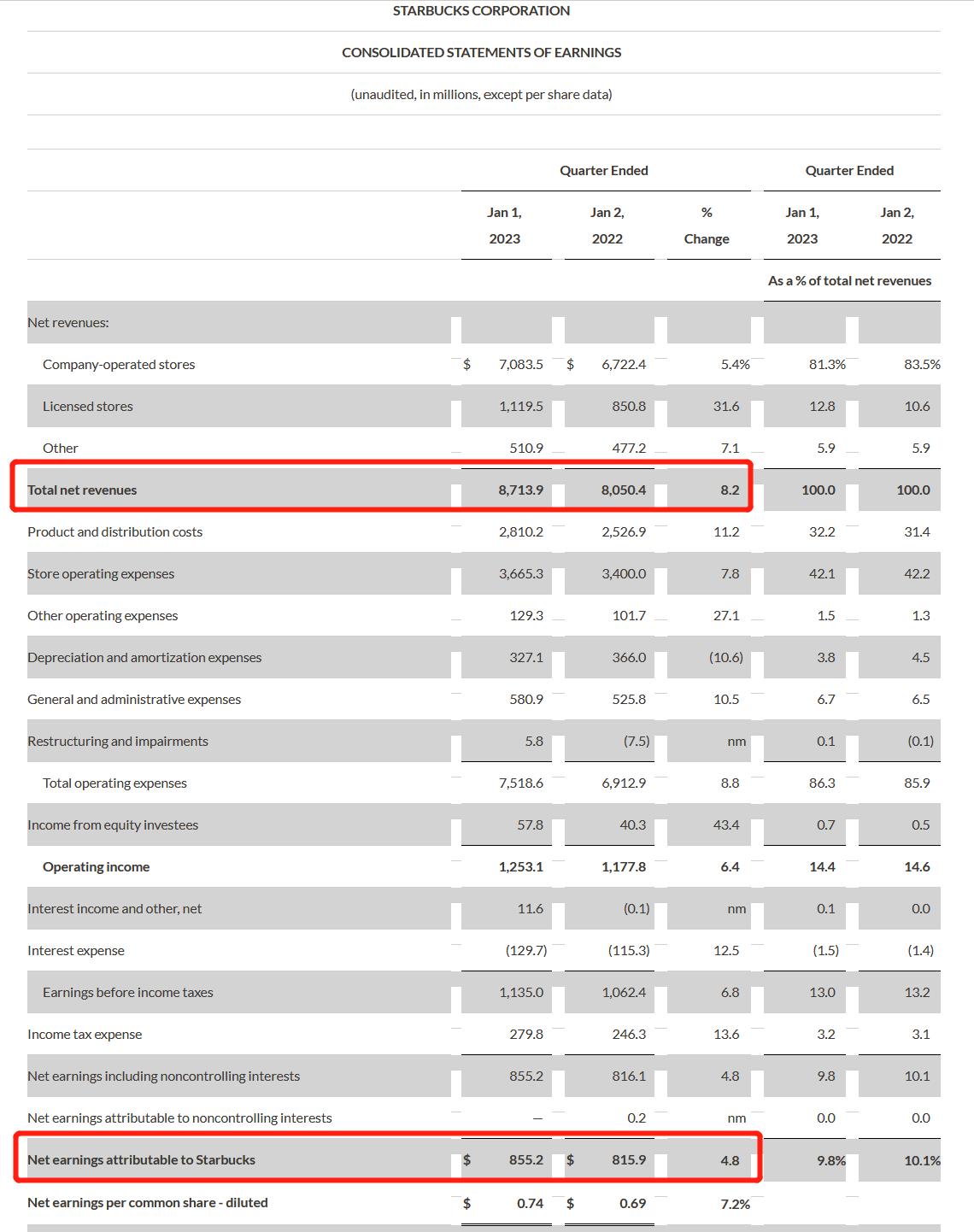974x1232 pixels.
Task: Select the 6,722.4 cell
Action: 624,365
